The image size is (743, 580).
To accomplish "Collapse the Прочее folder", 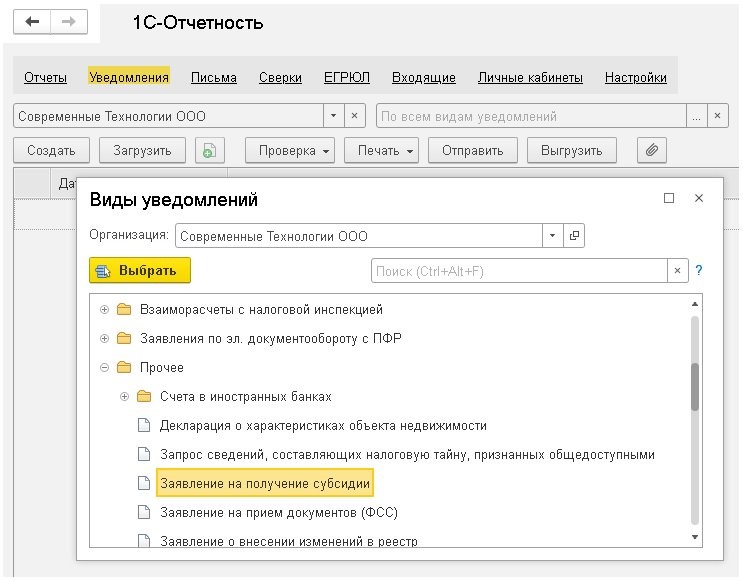I will tap(105, 368).
